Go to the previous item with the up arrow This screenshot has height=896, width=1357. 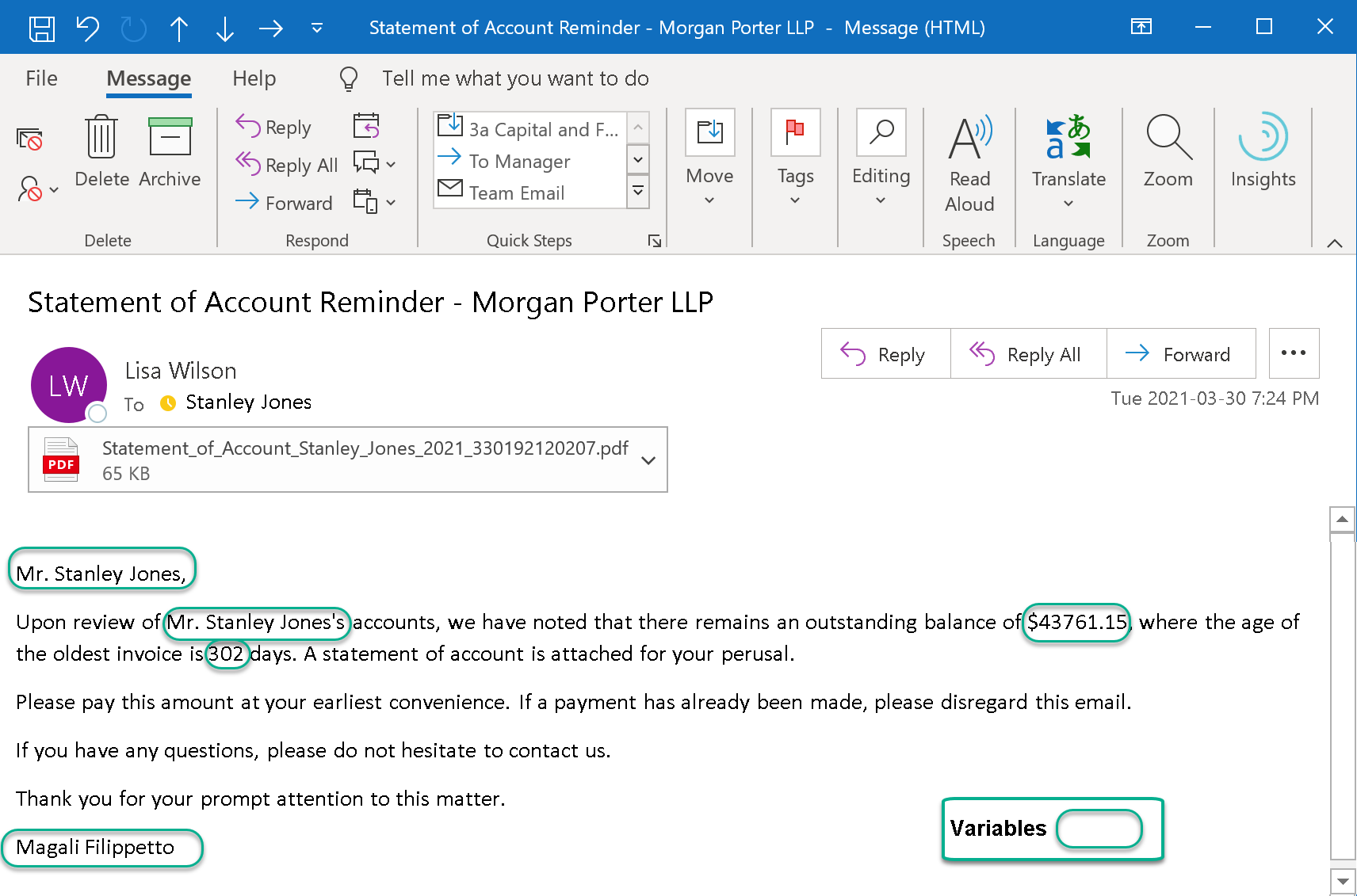(x=179, y=29)
